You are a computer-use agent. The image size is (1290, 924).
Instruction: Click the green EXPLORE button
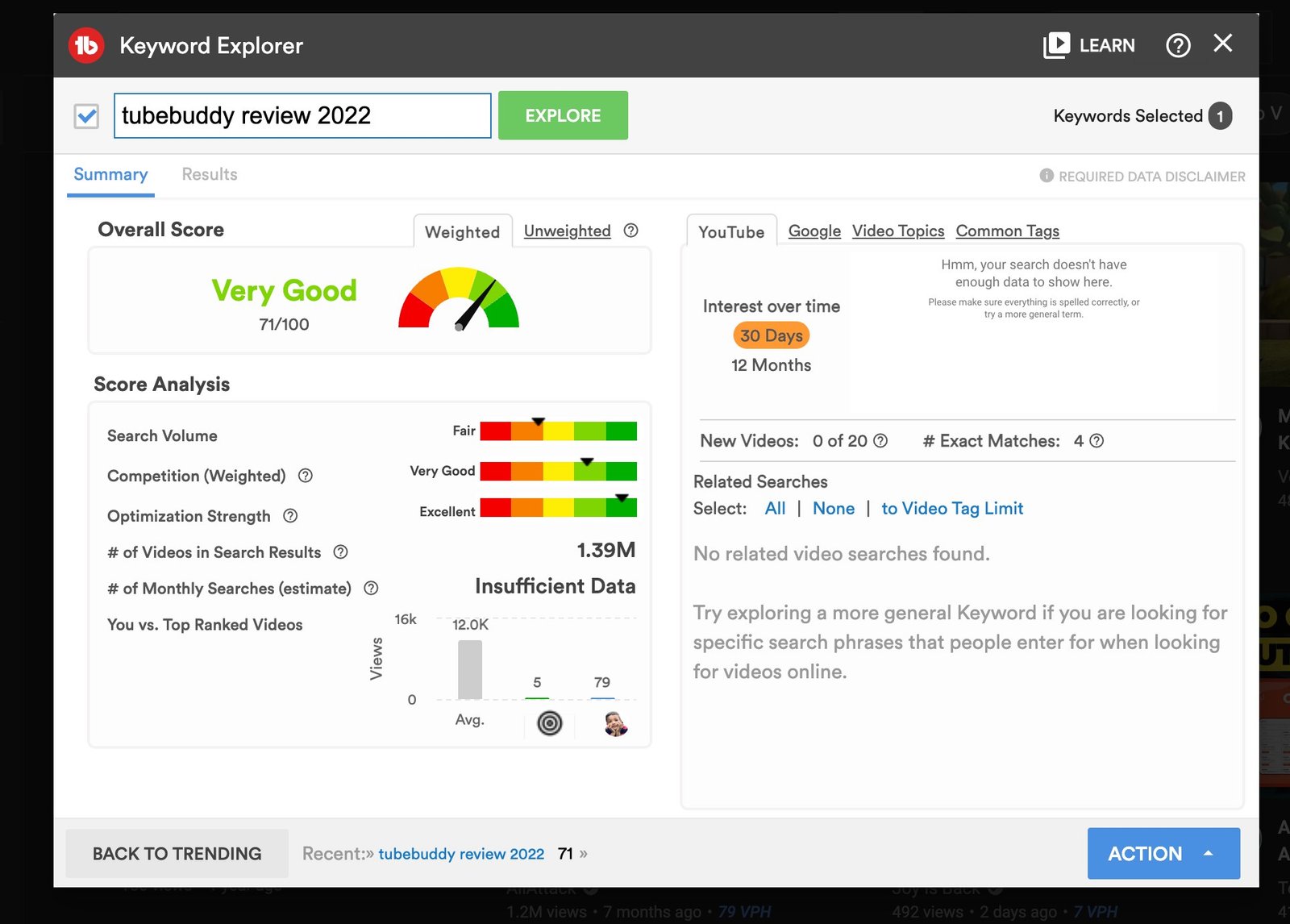tap(563, 115)
